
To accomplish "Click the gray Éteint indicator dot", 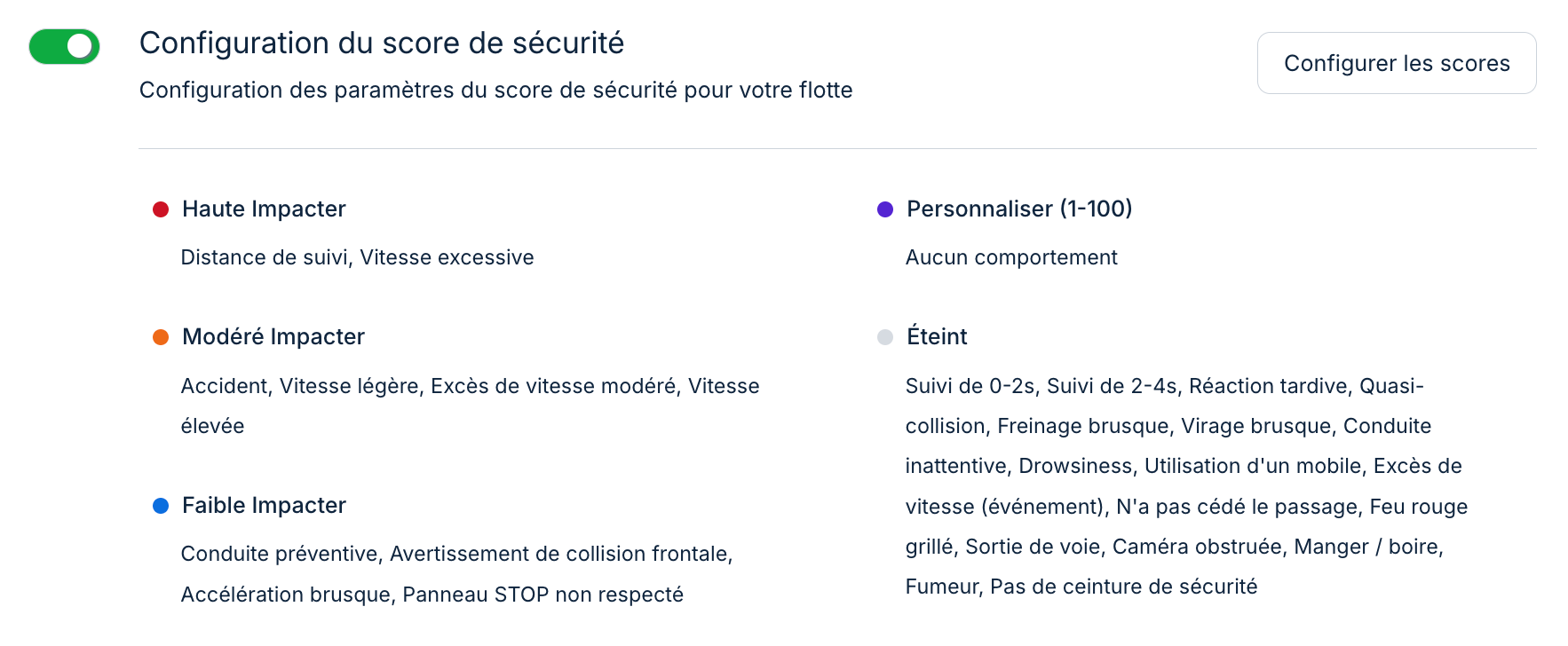I will (884, 336).
